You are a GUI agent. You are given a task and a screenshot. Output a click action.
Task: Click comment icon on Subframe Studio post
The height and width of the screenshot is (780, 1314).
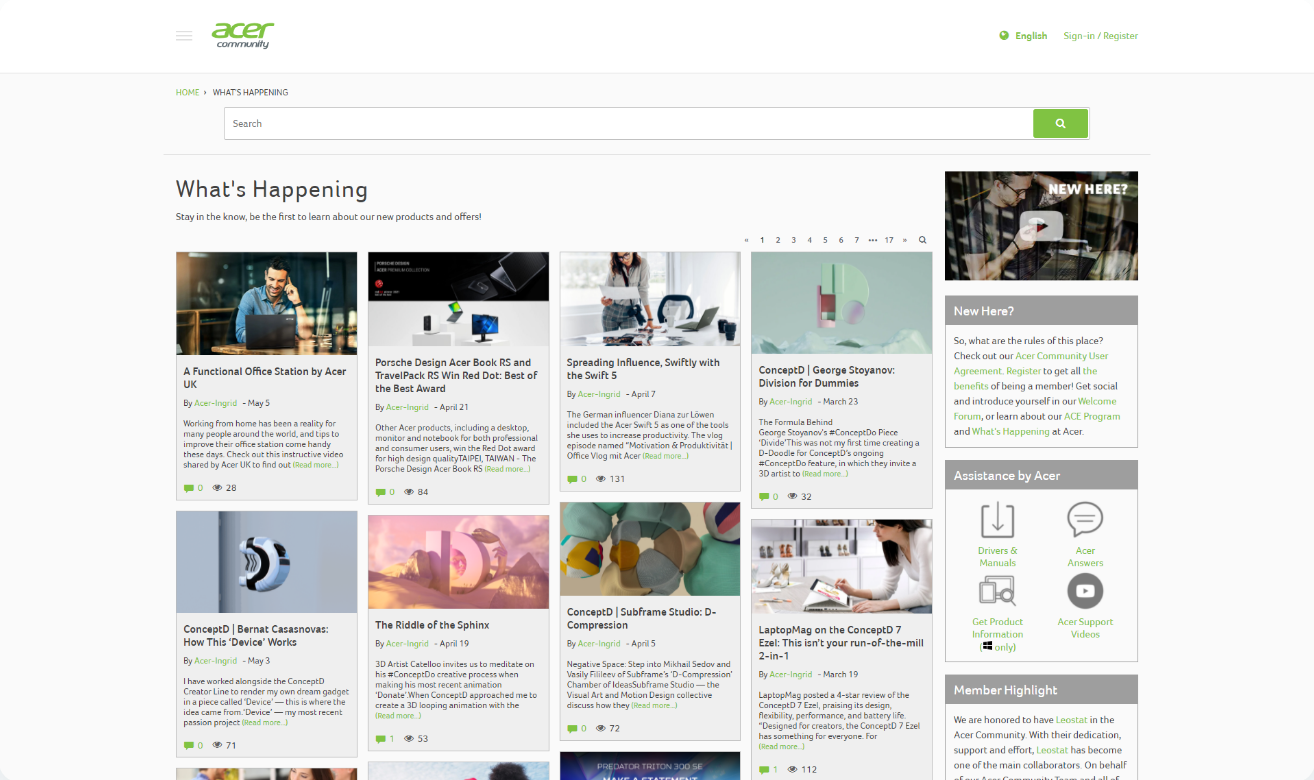571,729
